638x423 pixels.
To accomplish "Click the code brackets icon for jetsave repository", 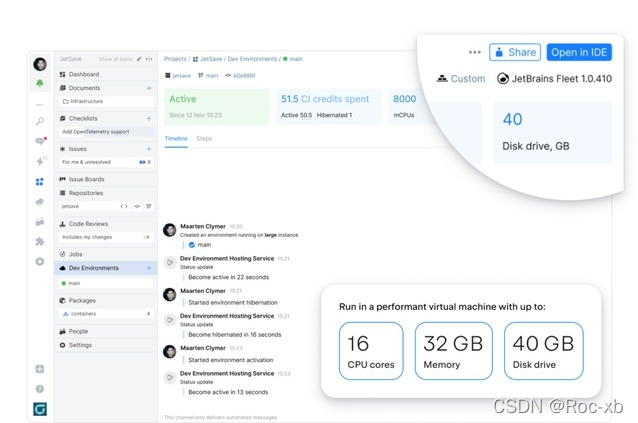I will 124,206.
